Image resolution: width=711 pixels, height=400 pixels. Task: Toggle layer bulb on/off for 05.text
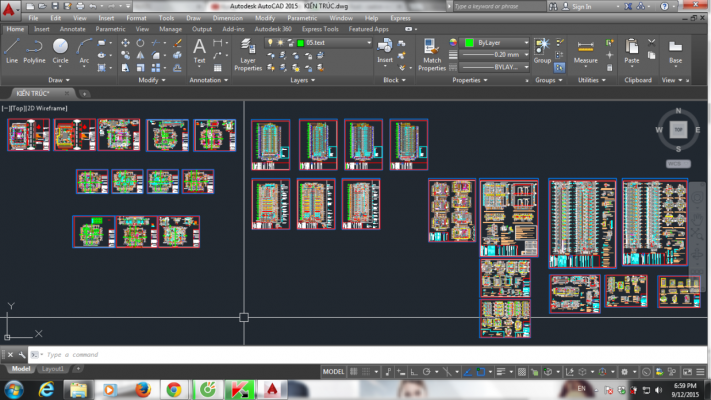pos(271,44)
